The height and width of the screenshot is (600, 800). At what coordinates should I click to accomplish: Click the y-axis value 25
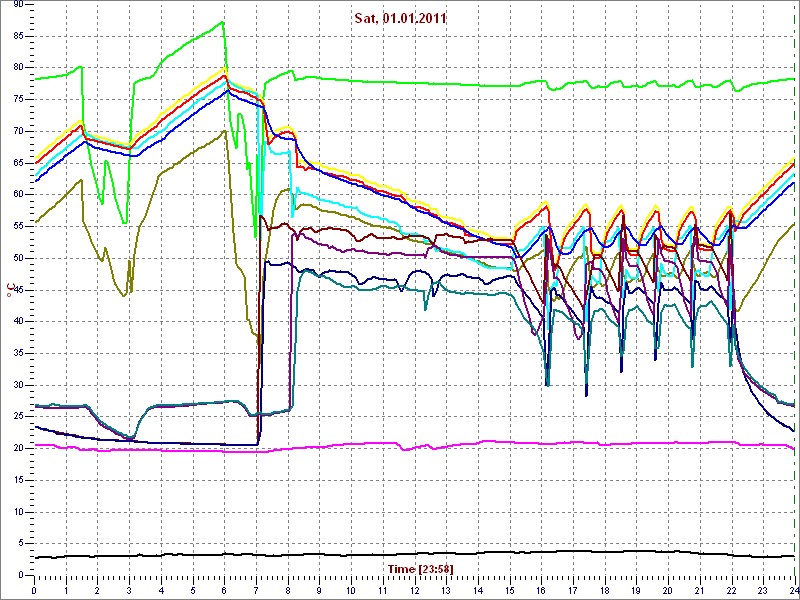[18, 417]
